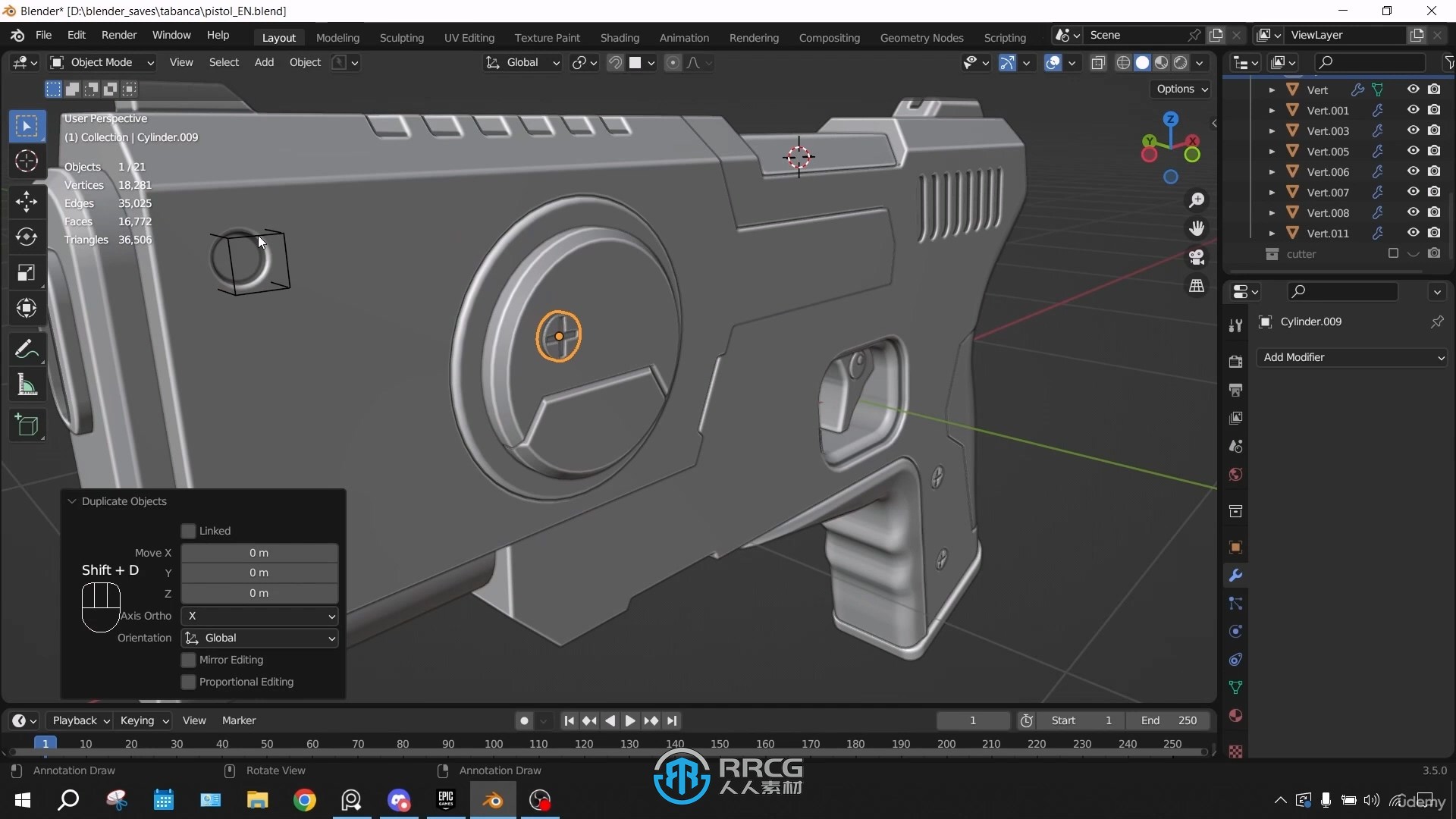The width and height of the screenshot is (1456, 819).
Task: Open the Playback dropdown
Action: tap(80, 720)
